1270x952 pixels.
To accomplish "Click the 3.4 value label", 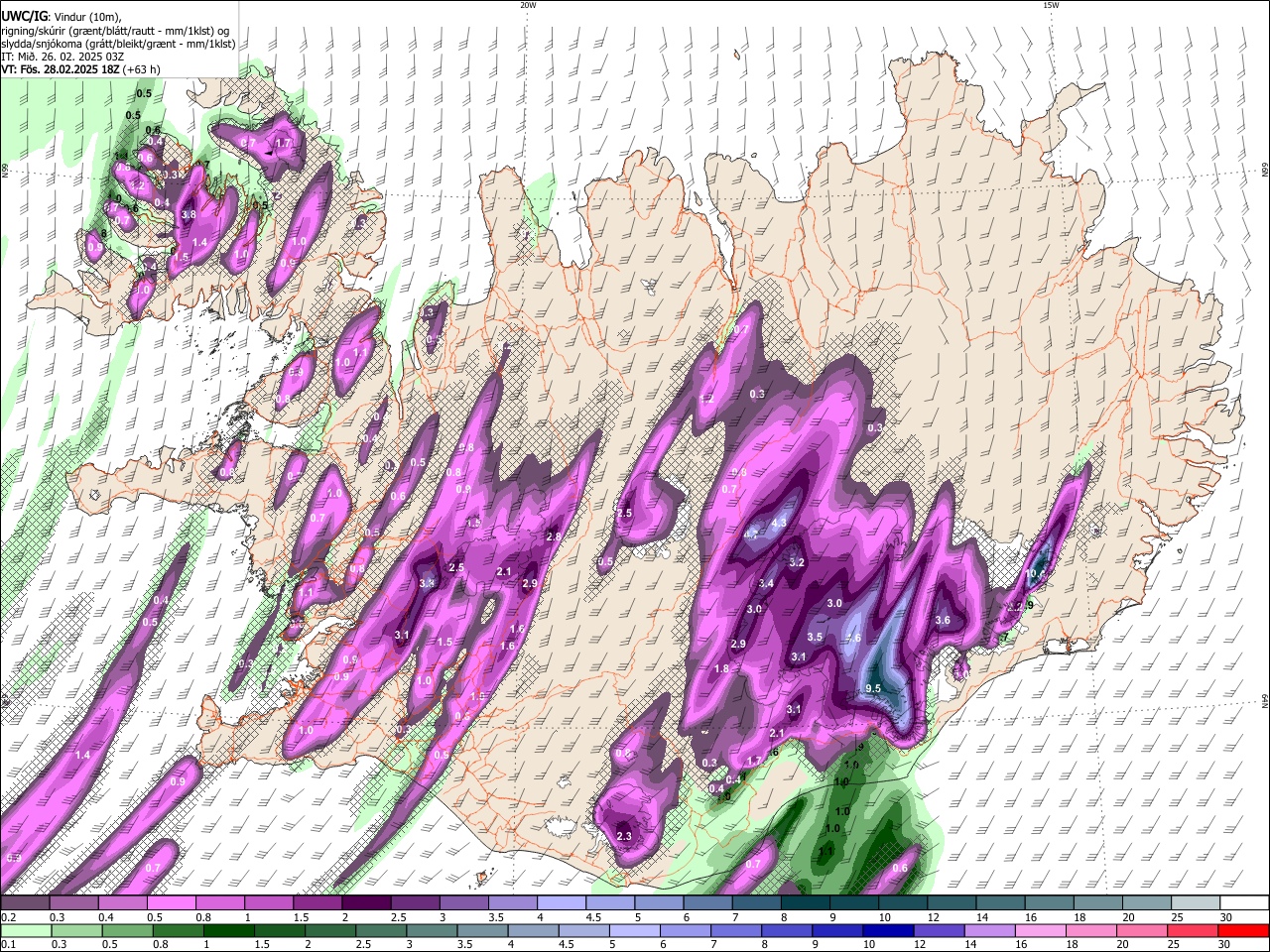I will click(x=766, y=583).
